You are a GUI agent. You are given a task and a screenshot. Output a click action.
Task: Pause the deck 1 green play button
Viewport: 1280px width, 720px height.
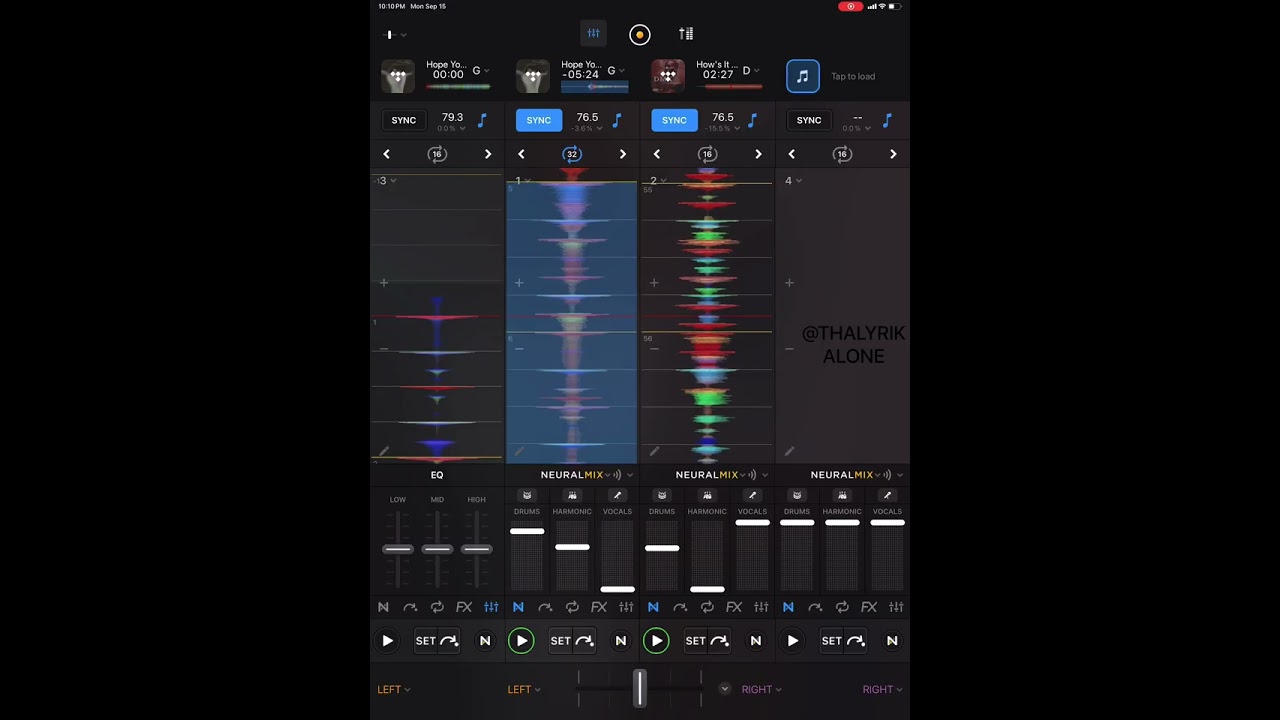(x=521, y=641)
